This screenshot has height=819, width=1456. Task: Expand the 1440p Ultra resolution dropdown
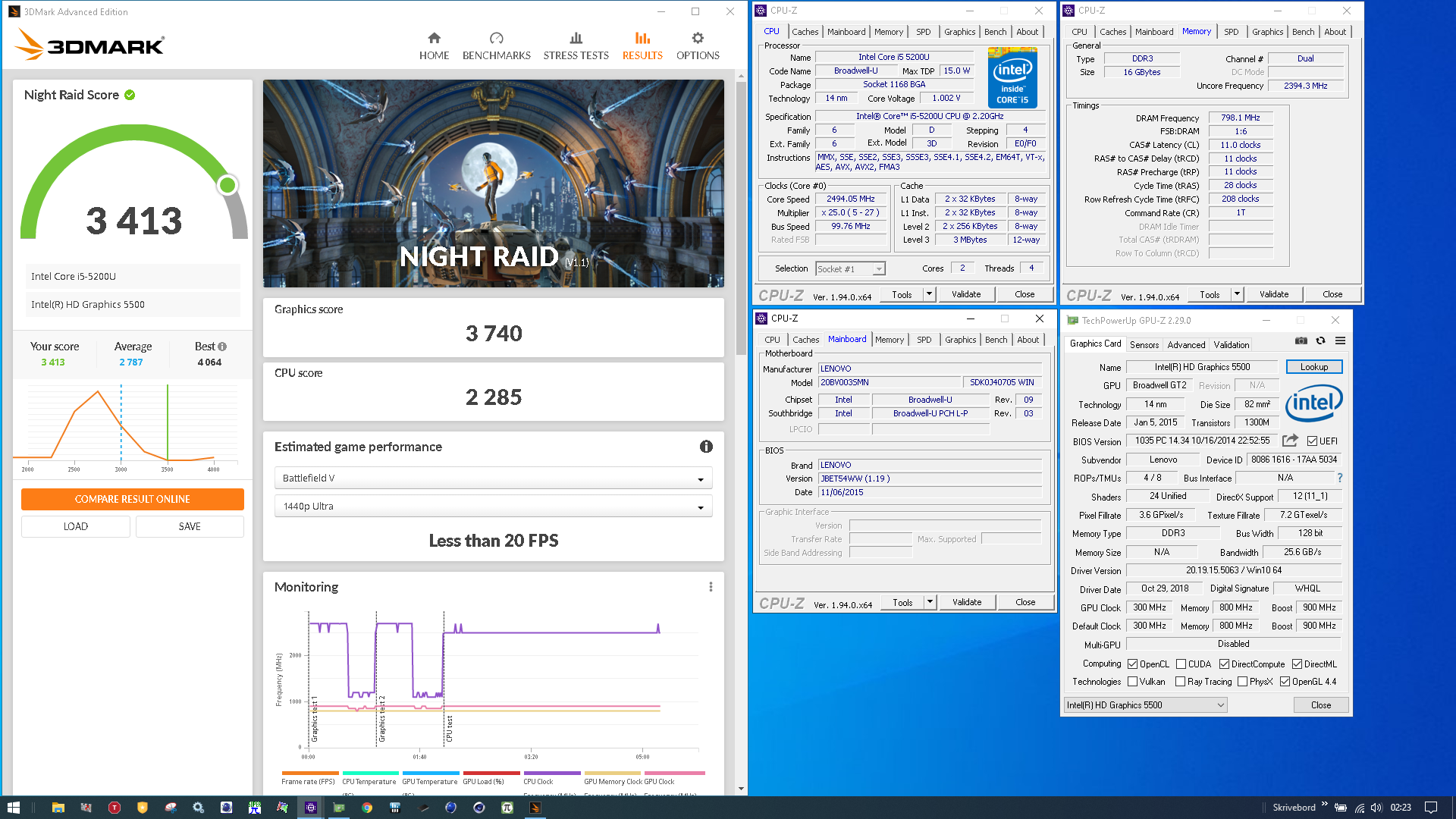click(493, 507)
